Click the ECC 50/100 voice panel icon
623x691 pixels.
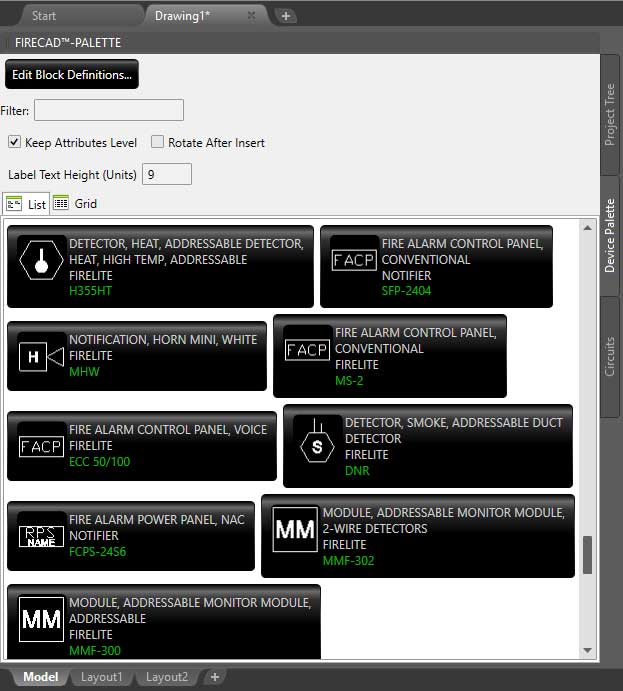pos(41,446)
